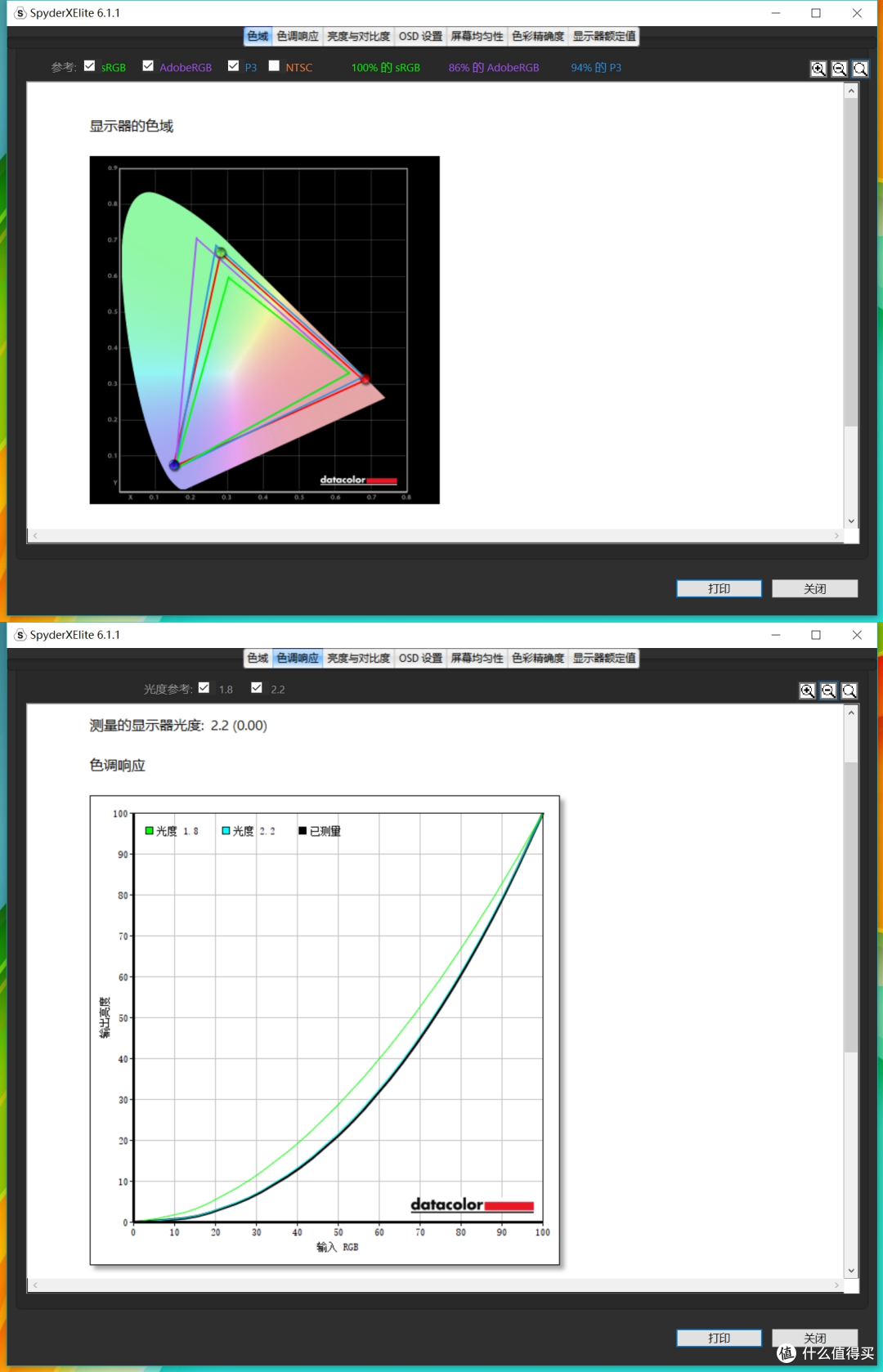This screenshot has width=883, height=1372.
Task: Enable the NTSC reference checkbox
Action: (x=275, y=66)
